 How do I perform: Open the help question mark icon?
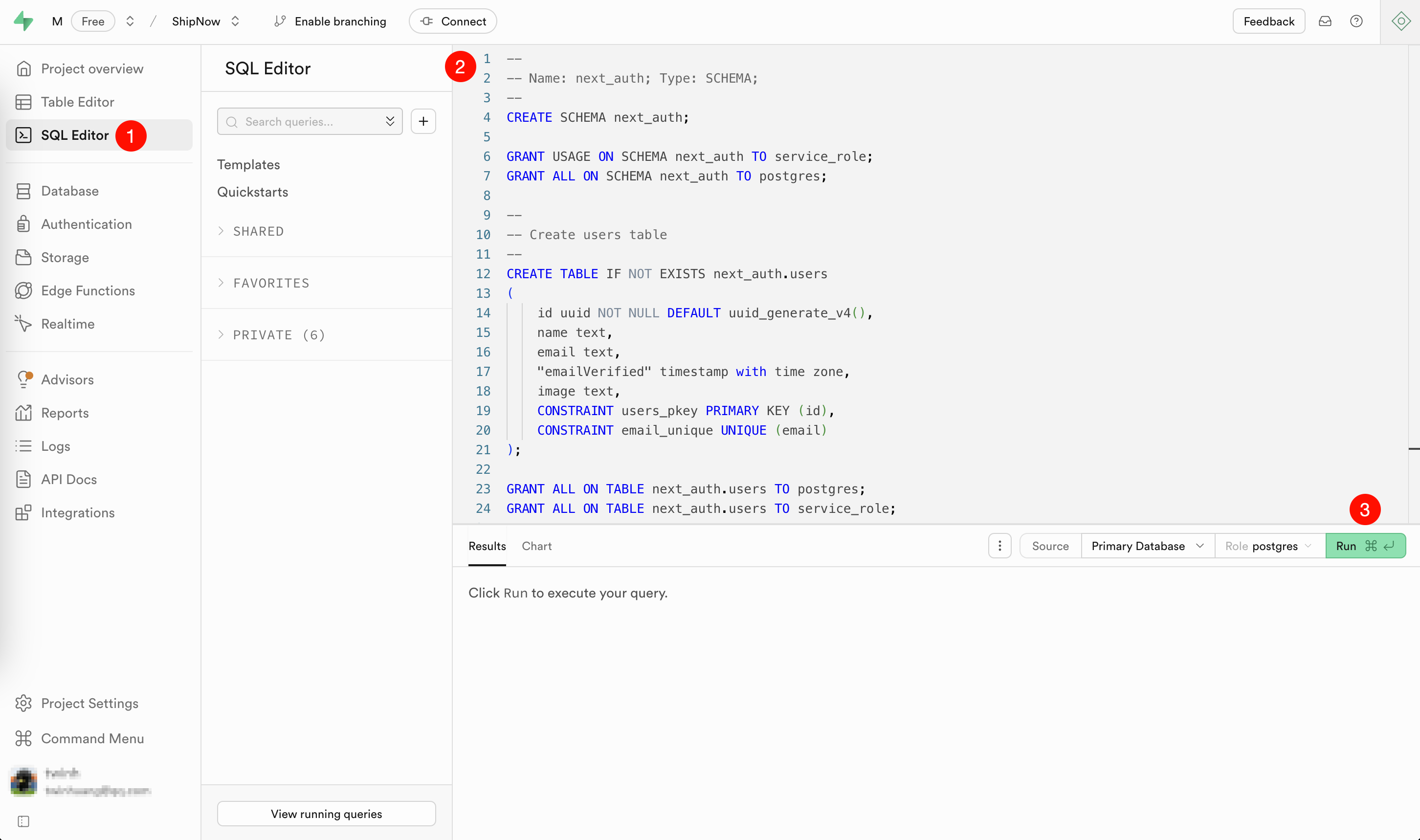click(1356, 22)
